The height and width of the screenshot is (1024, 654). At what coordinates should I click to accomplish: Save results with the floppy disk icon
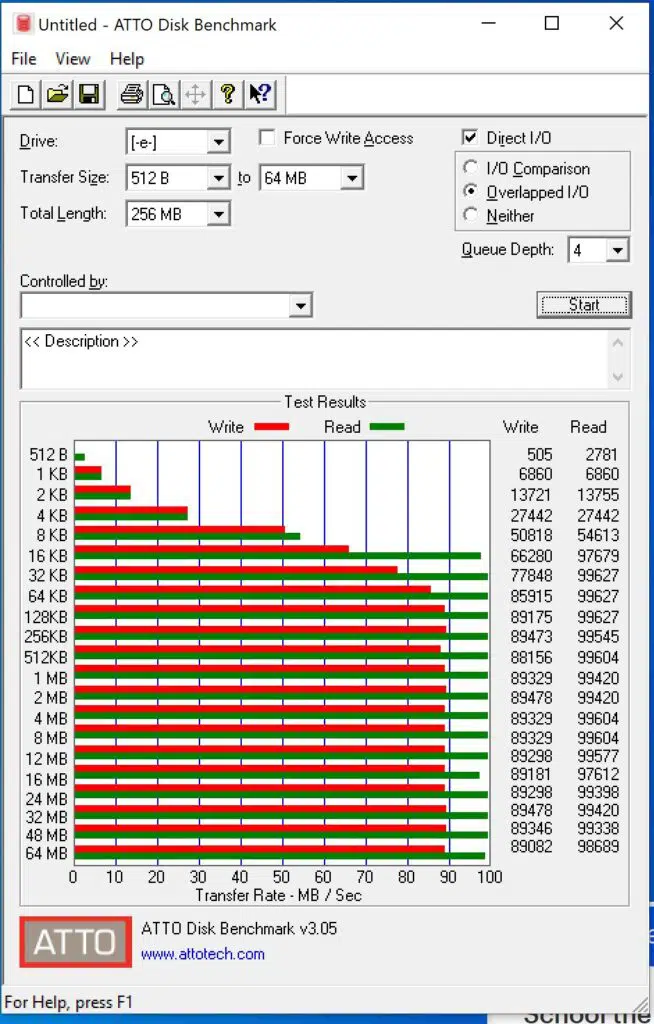click(x=89, y=95)
